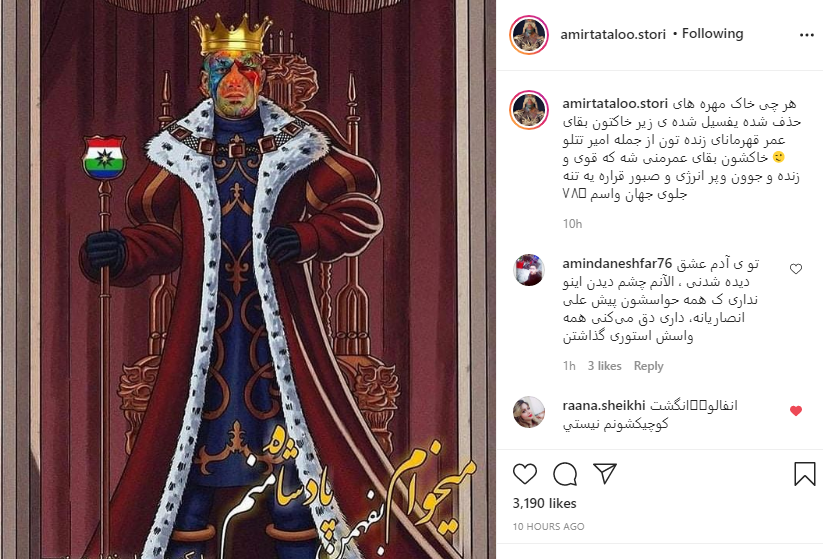Open amirtataloo.stori avatar beside caption

[529, 110]
